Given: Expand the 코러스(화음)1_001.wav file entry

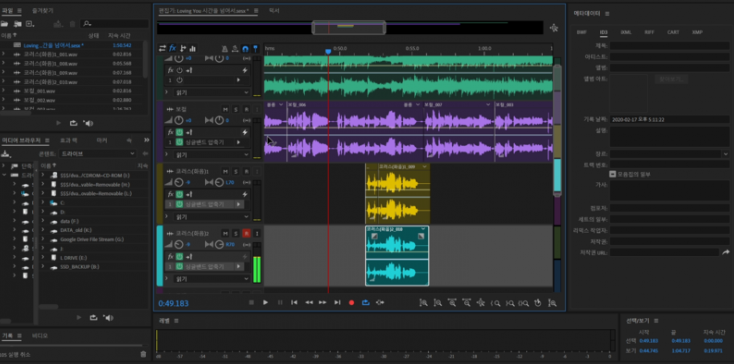Looking at the screenshot, I should 3,54.
